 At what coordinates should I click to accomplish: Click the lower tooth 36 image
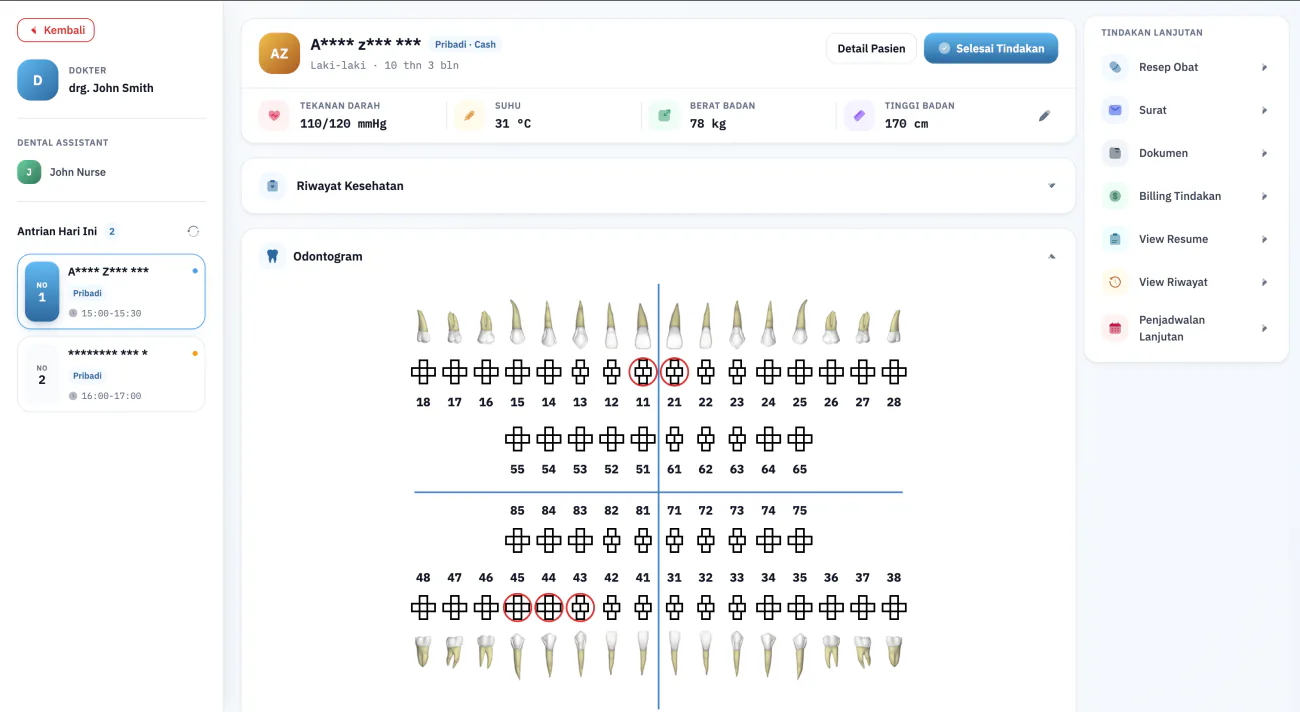tap(831, 651)
